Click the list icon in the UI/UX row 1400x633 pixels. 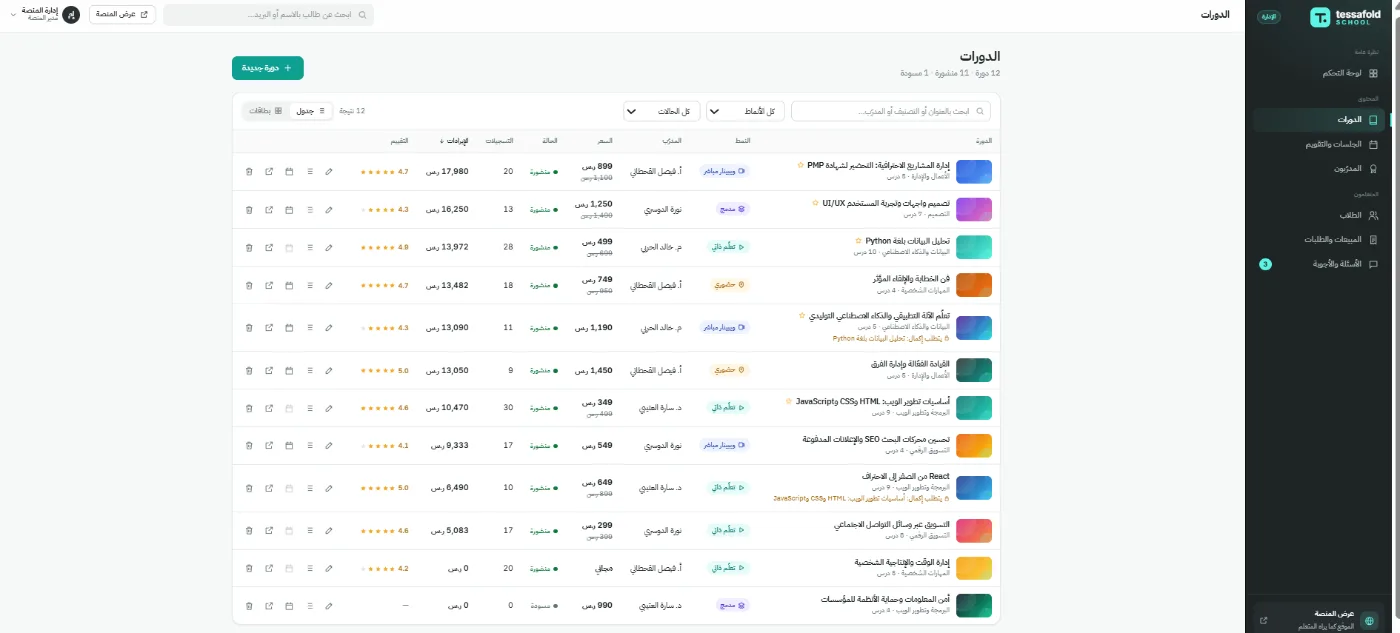pyautogui.click(x=309, y=210)
